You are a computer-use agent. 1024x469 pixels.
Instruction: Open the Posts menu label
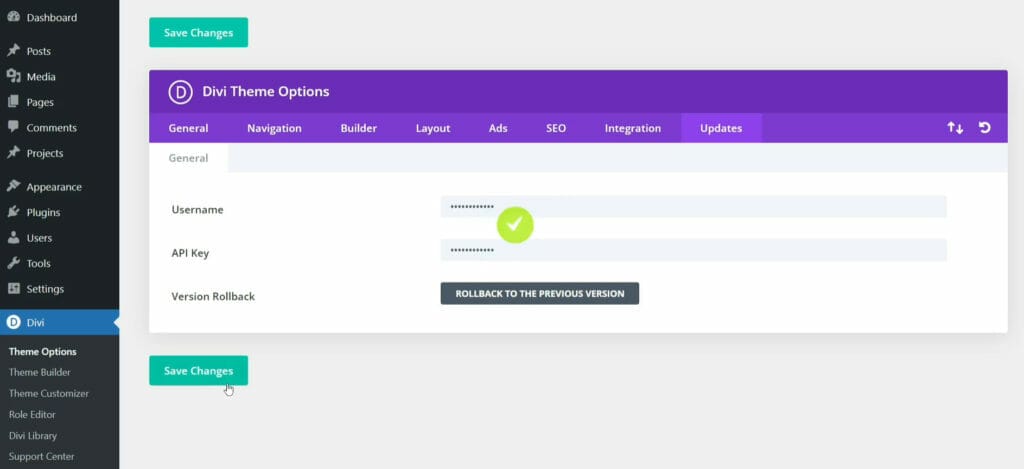(39, 51)
